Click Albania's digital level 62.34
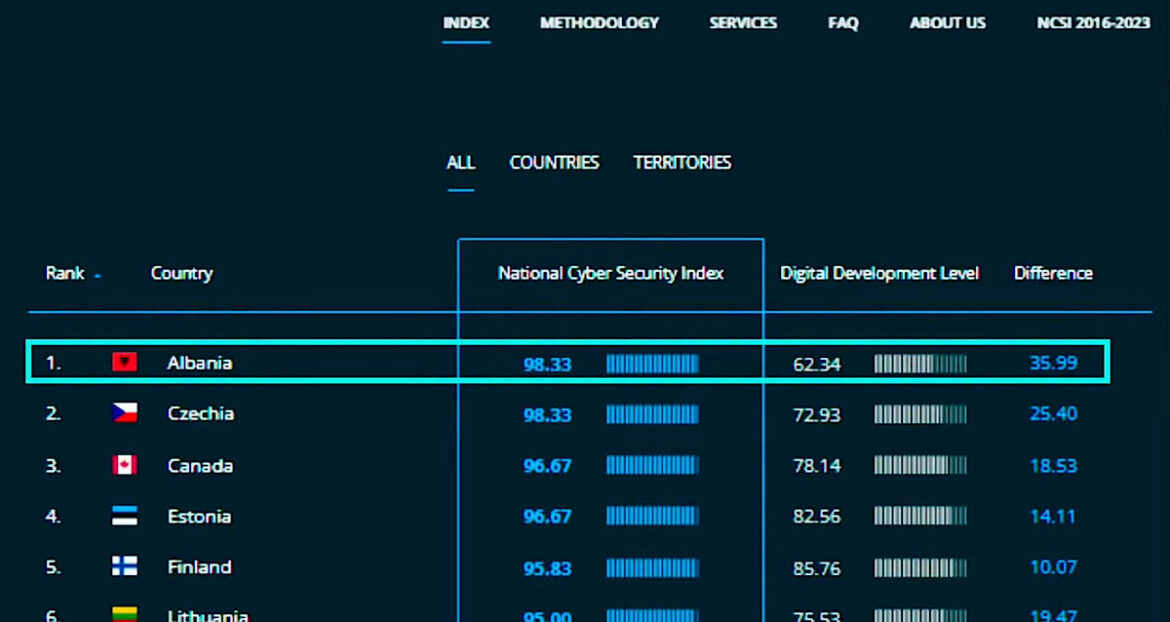Viewport: 1170px width, 622px height. [816, 364]
